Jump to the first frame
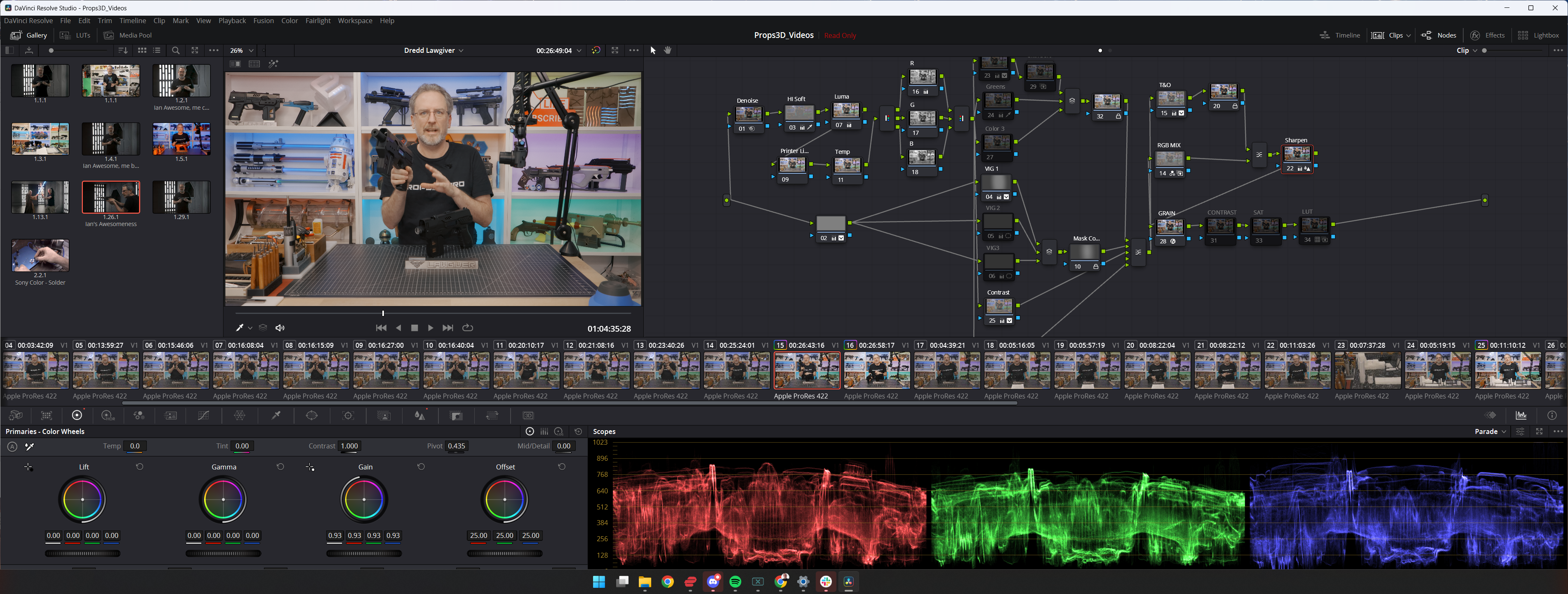The height and width of the screenshot is (594, 1568). point(381,328)
